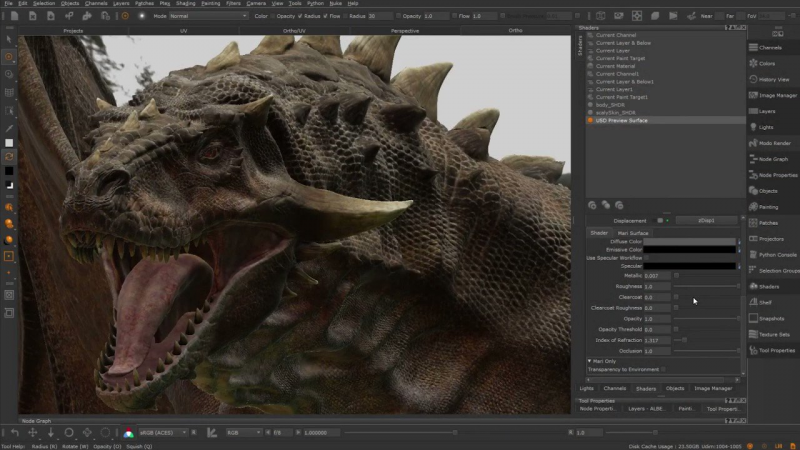Click the Diffuse Color swatch
800x450 pixels.
(x=690, y=242)
